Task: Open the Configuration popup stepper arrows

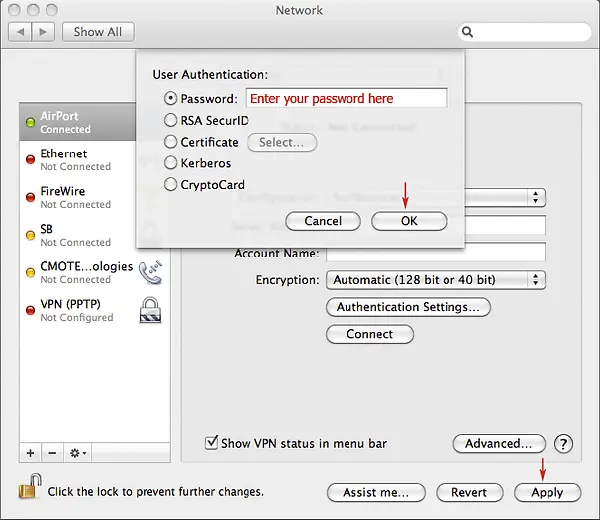Action: point(536,197)
